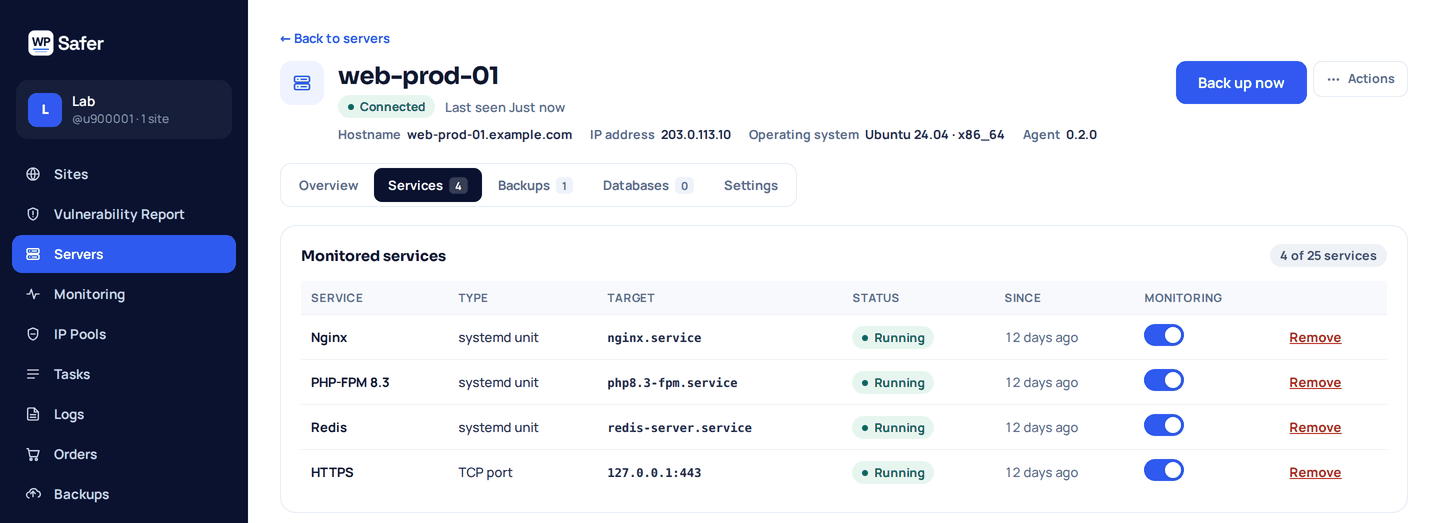The image size is (1440, 523).
Task: Select the Services tab
Action: (428, 185)
